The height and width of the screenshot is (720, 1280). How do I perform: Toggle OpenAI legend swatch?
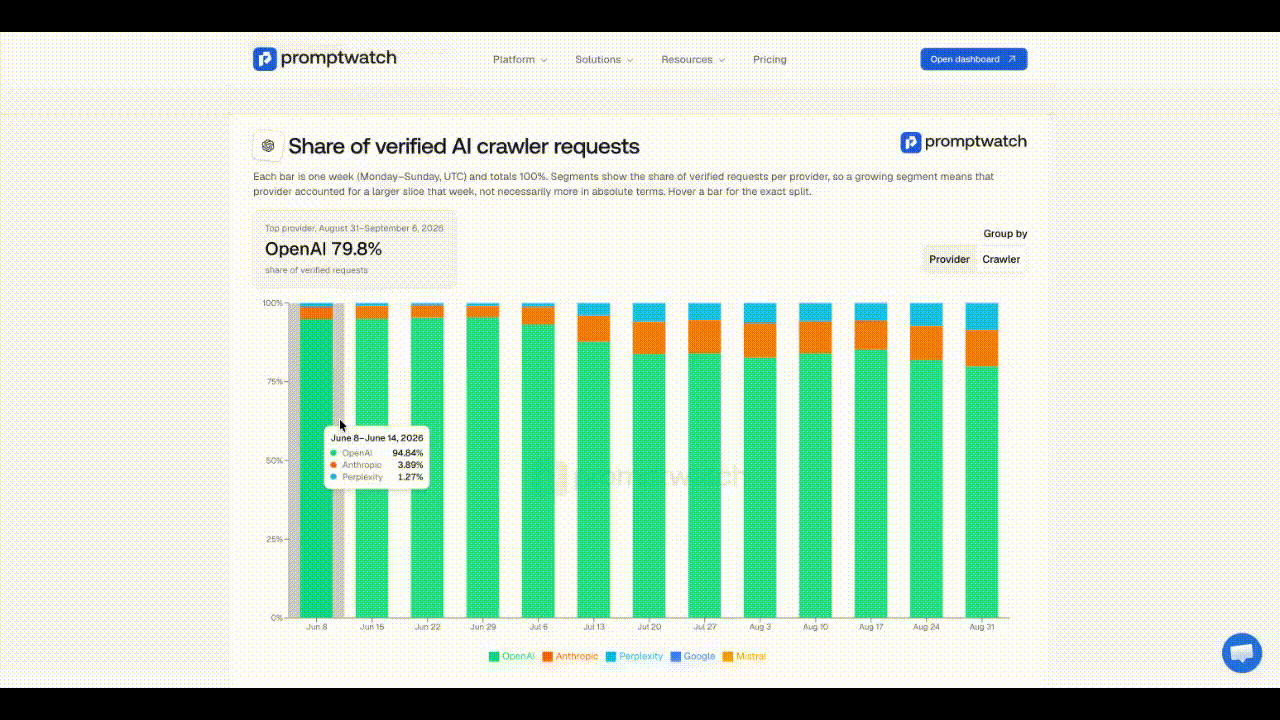(494, 656)
